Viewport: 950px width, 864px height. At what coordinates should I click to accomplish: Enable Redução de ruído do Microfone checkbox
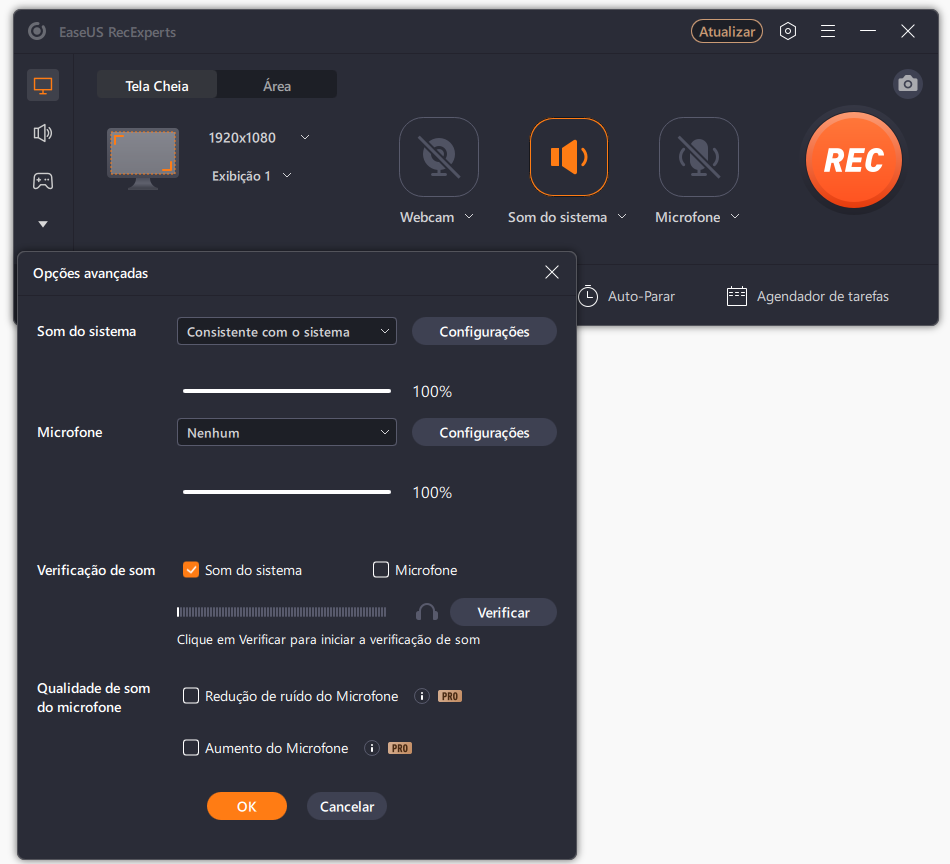191,696
